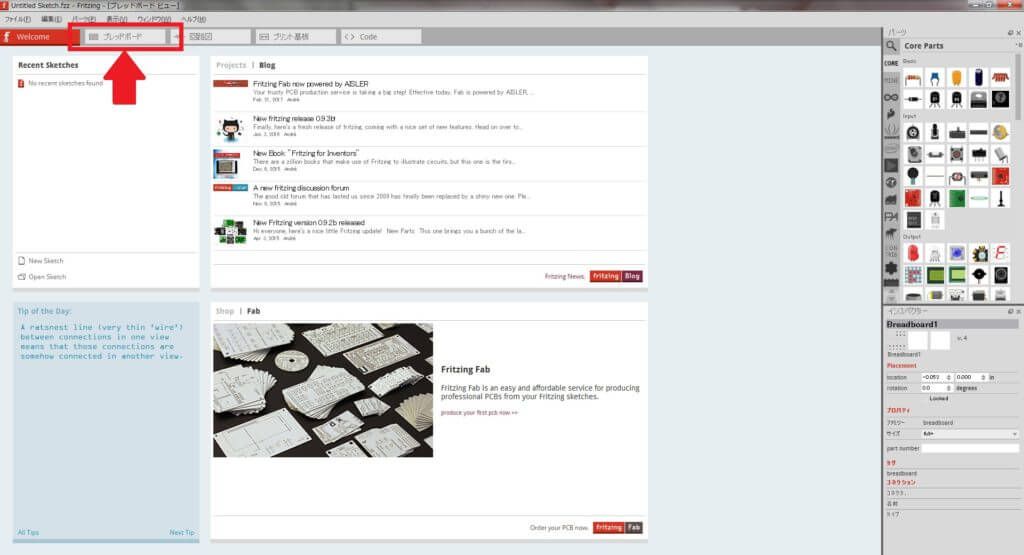Pick the rotary potentiometer part under Input

click(913, 133)
